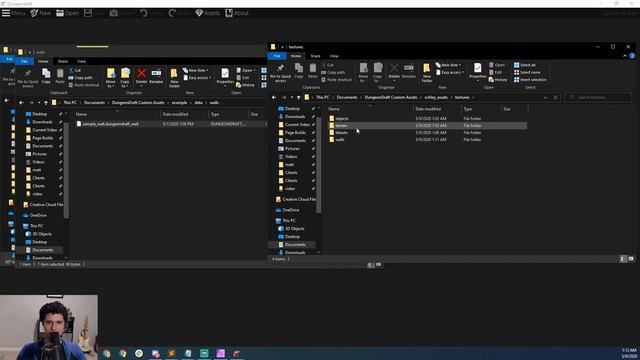The width and height of the screenshot is (640, 360).
Task: Click Copy path in textures window ribbon
Action: click(333, 72)
